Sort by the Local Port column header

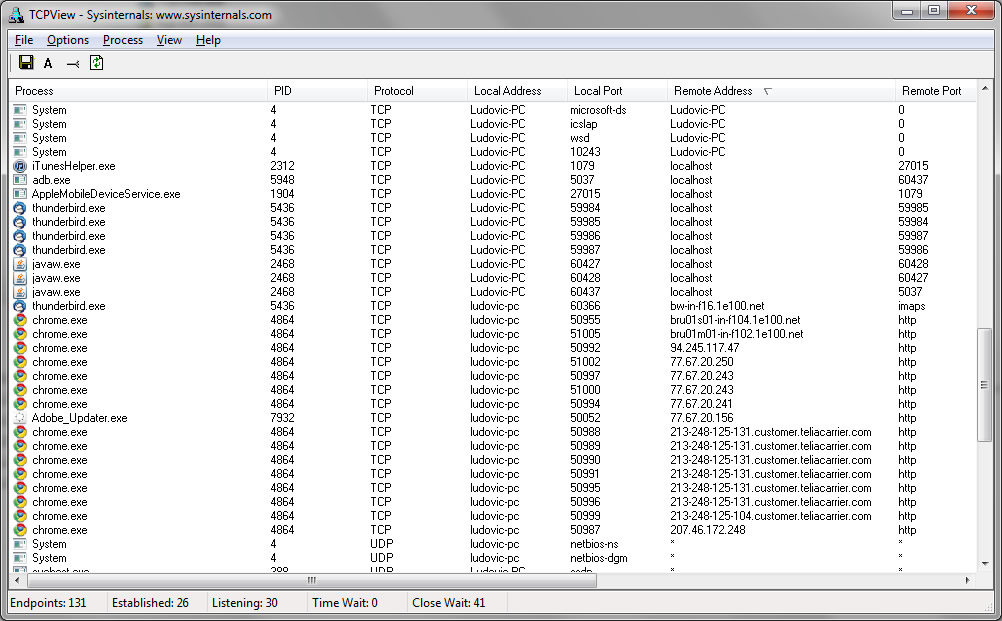(617, 91)
